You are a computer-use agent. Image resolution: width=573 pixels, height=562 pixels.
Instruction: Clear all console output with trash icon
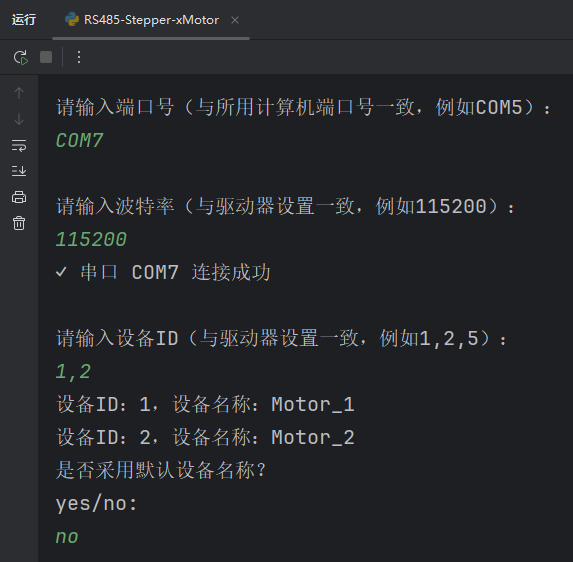[19, 223]
